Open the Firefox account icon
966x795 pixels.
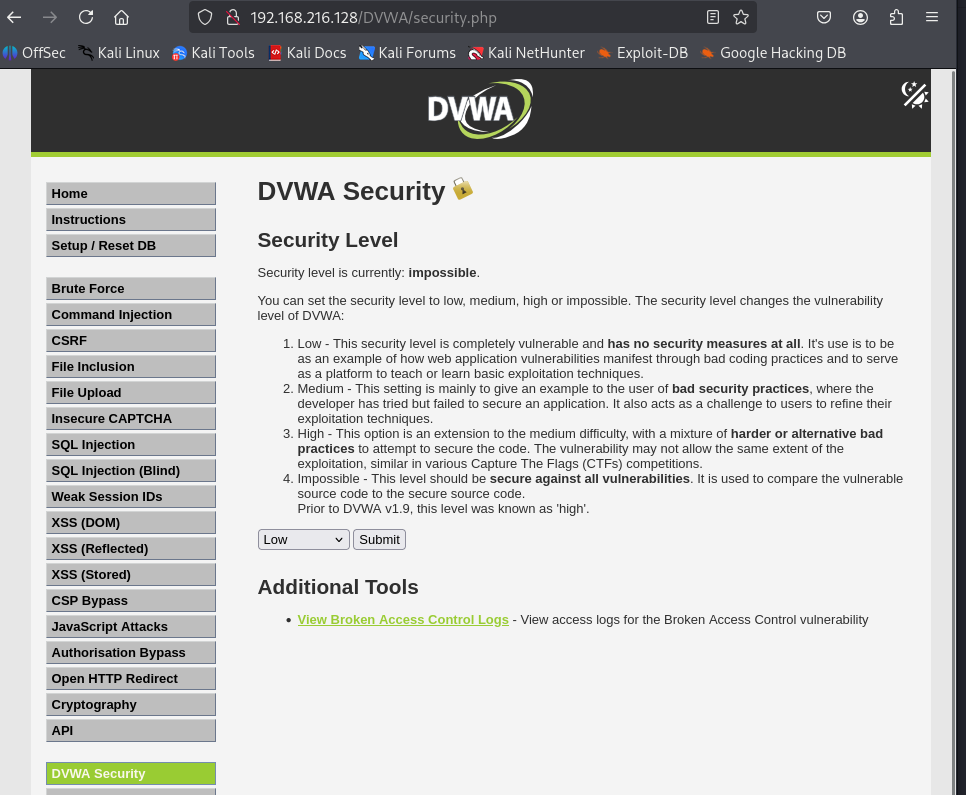click(x=861, y=17)
